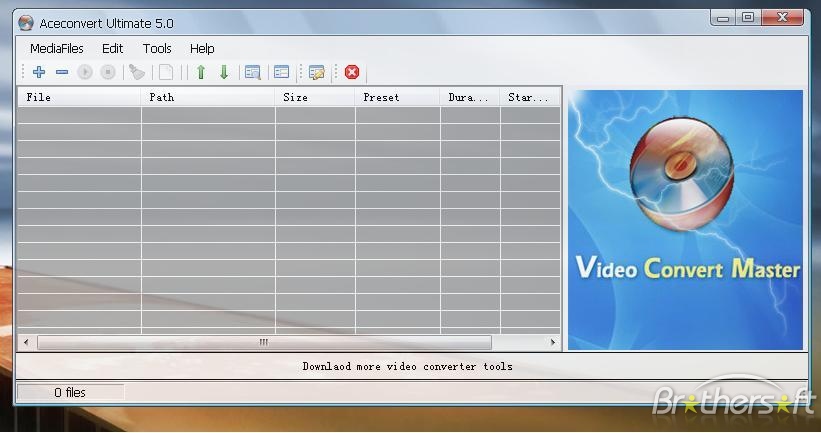The image size is (821, 433).
Task: Click the Star... column header
Action: tap(530, 97)
